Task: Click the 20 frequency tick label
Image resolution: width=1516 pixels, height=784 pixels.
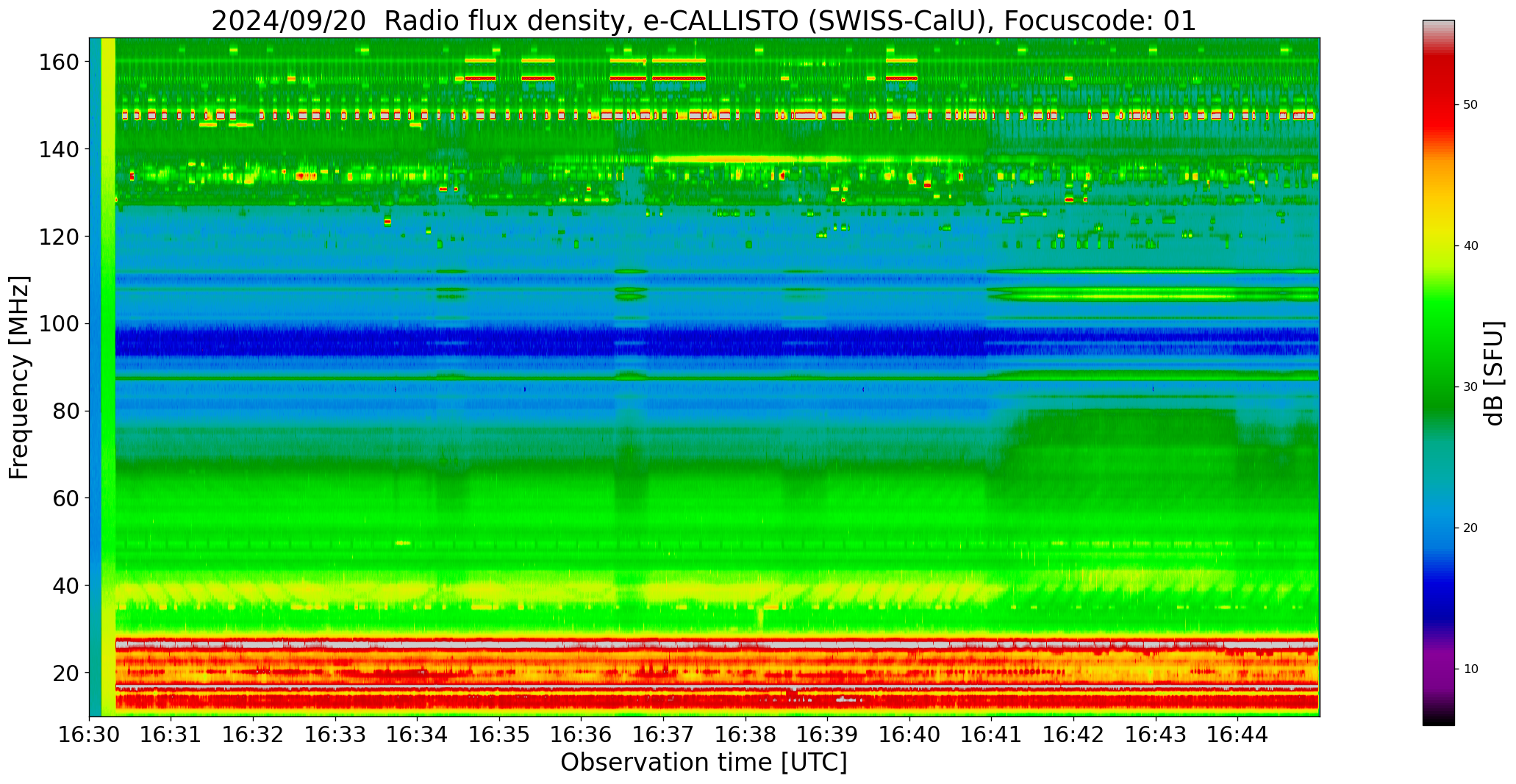Action: click(65, 673)
